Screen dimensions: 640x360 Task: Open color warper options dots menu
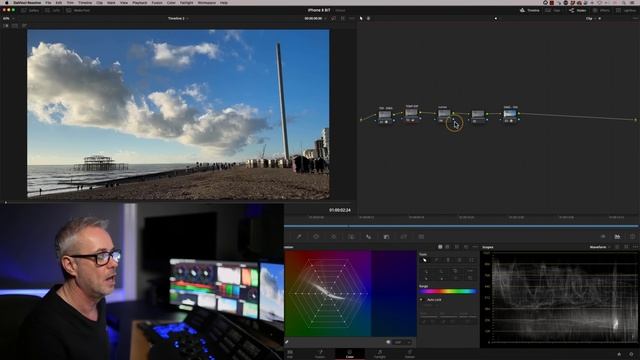click(x=475, y=247)
